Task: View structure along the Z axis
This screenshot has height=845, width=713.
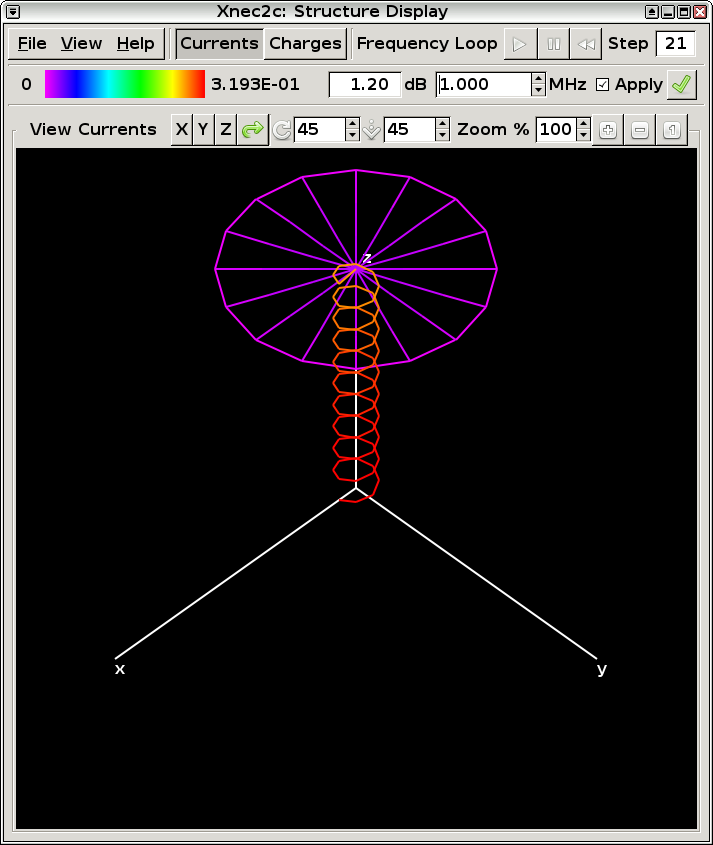Action: point(225,129)
